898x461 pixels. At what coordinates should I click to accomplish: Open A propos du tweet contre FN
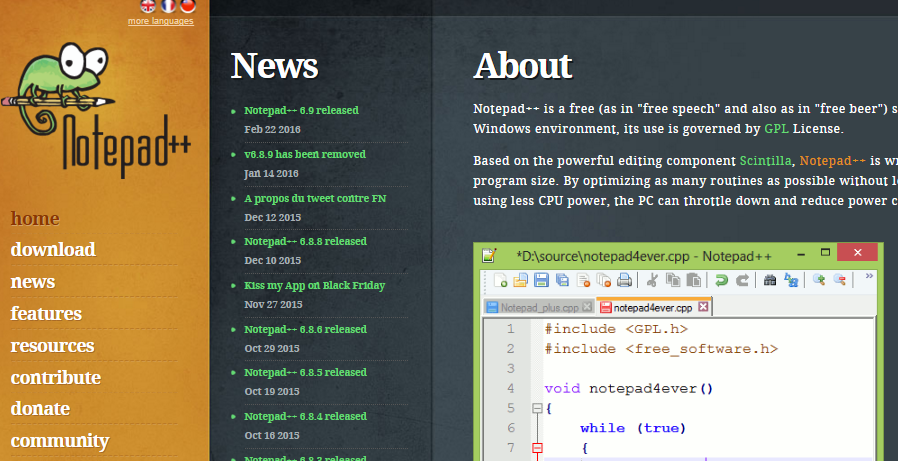point(315,198)
